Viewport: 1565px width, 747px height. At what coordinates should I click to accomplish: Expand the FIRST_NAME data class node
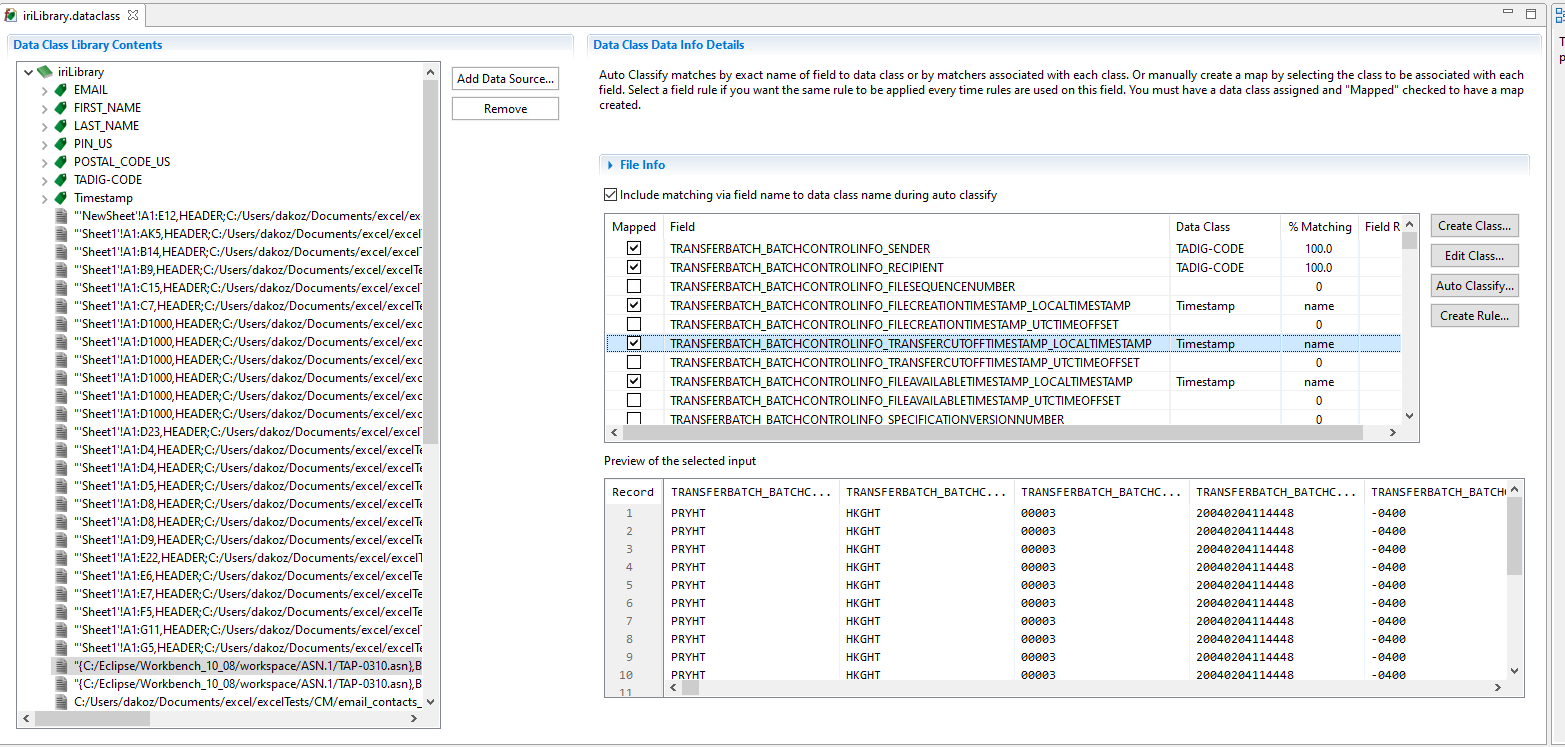[44, 108]
